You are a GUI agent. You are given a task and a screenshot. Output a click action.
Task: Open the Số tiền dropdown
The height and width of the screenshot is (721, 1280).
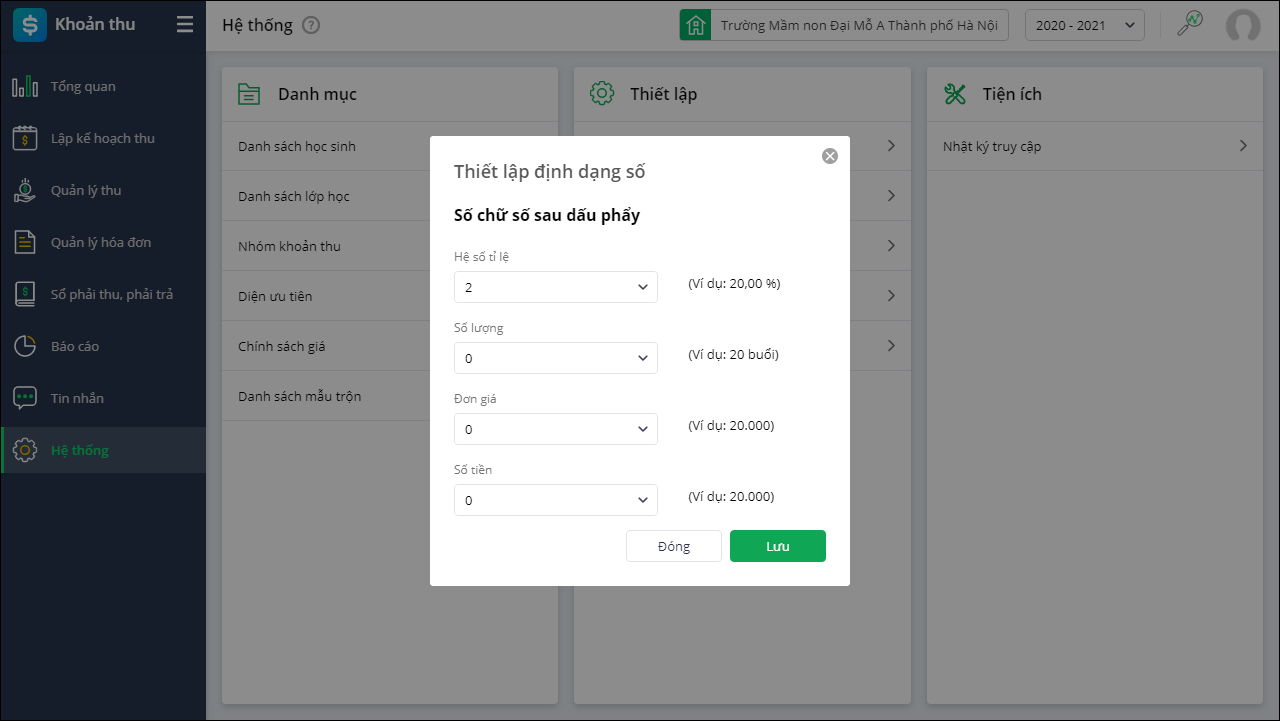[555, 500]
